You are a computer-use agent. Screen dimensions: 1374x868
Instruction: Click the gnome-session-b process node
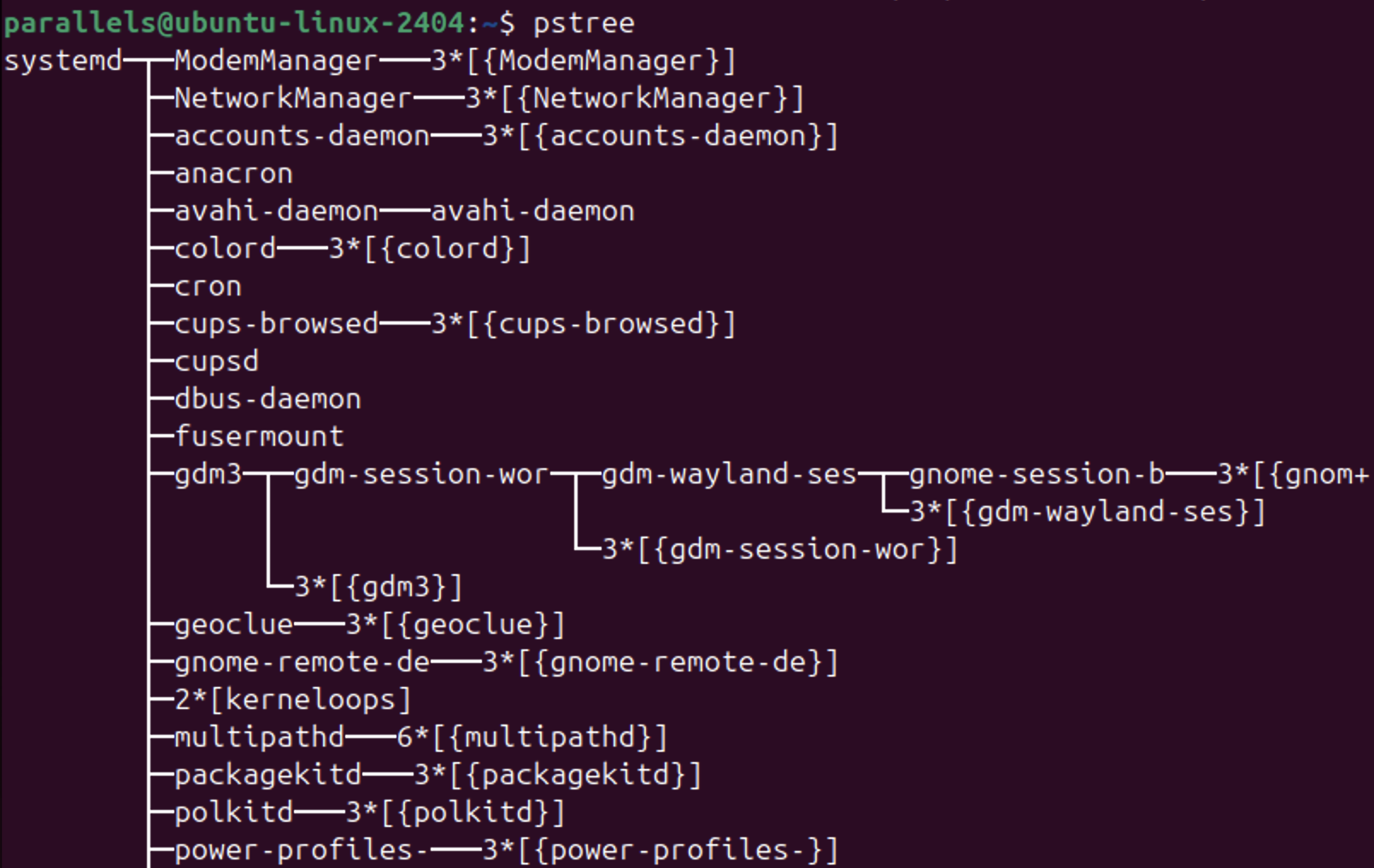point(1036,475)
